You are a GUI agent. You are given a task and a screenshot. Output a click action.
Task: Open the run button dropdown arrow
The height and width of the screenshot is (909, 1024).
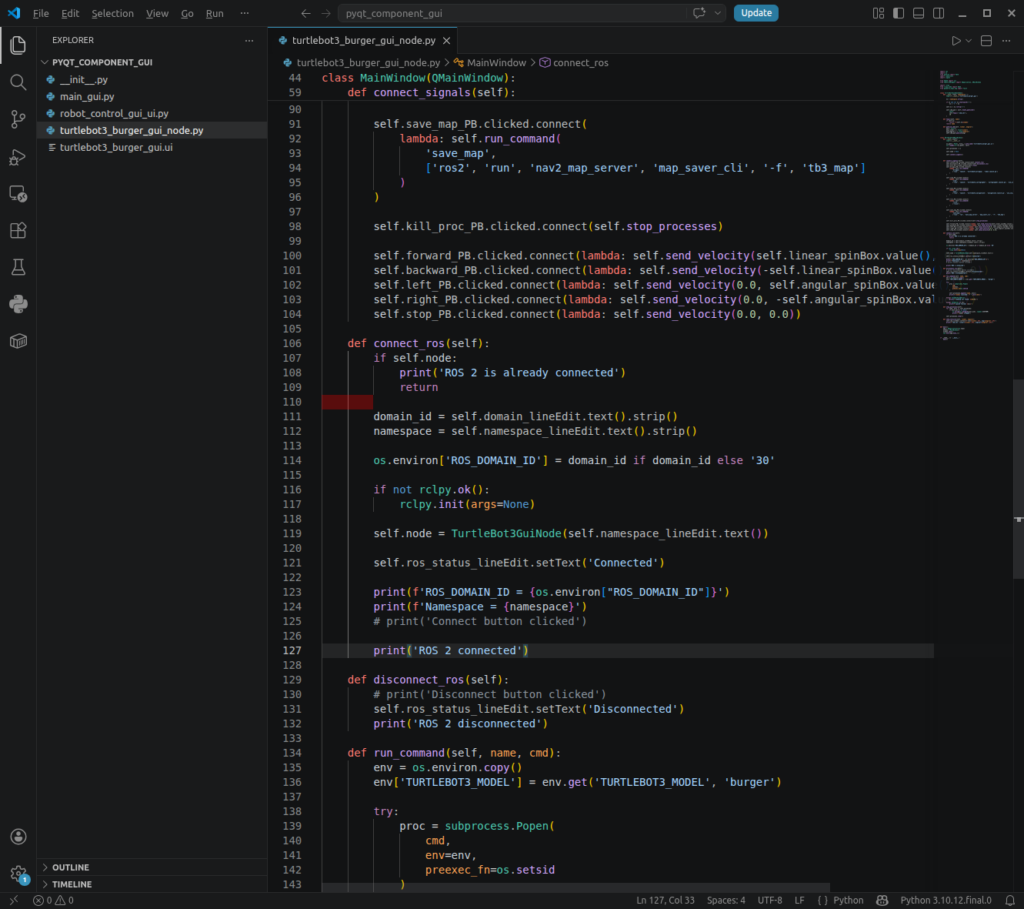coord(968,40)
